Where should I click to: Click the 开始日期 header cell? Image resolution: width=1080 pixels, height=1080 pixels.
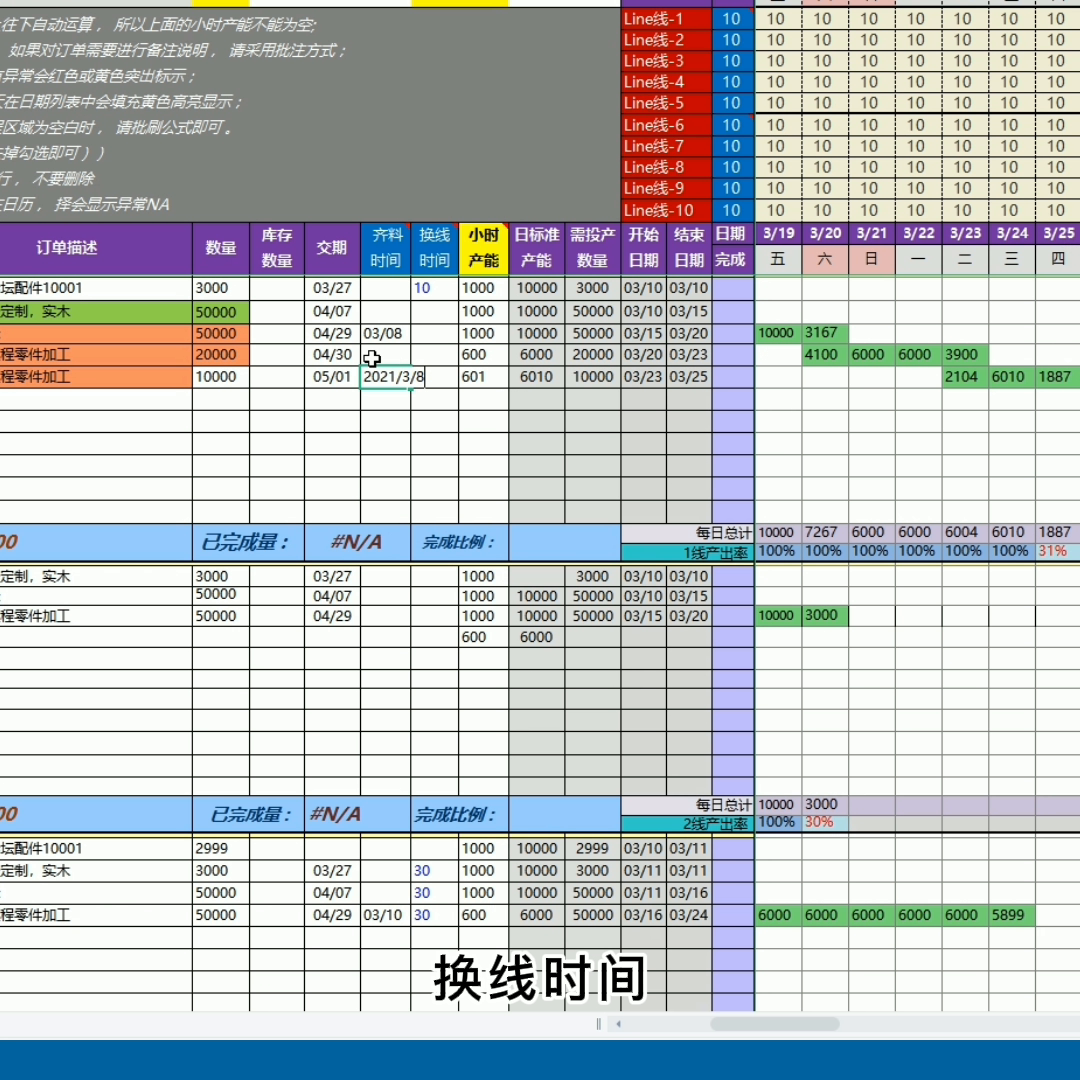tap(643, 248)
